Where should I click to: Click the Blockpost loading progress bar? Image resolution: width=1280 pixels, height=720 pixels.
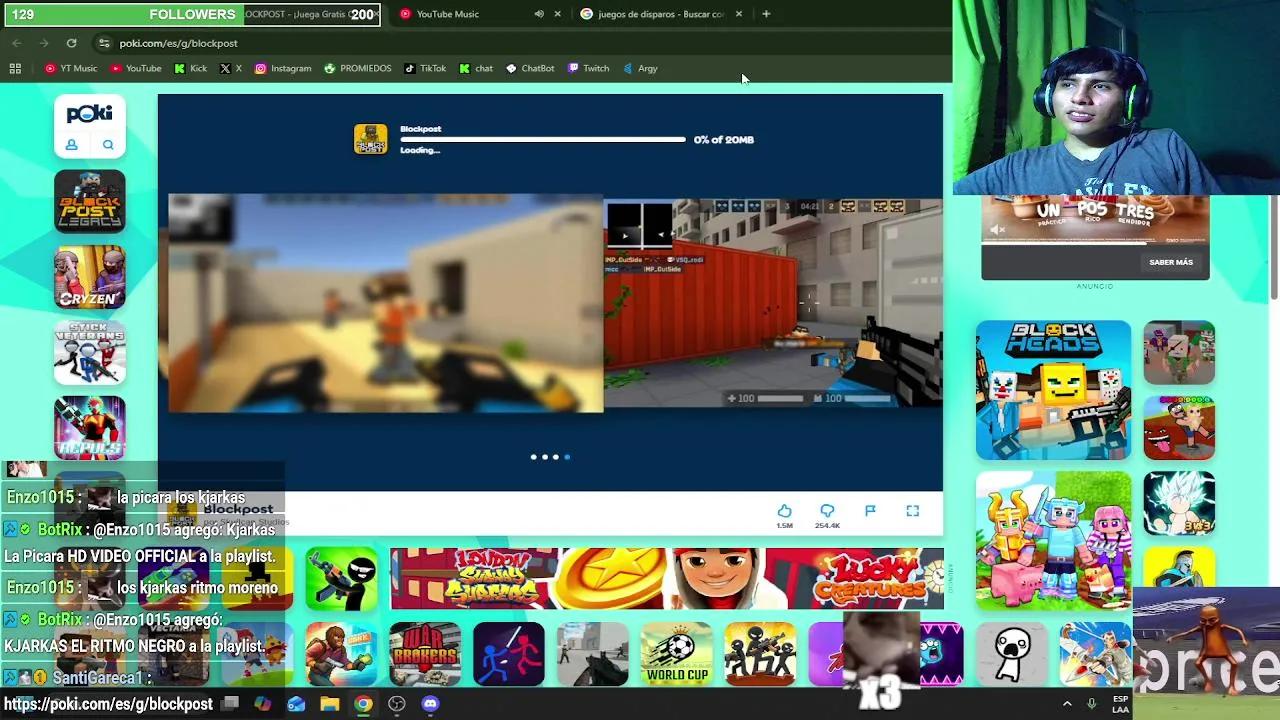(x=543, y=140)
